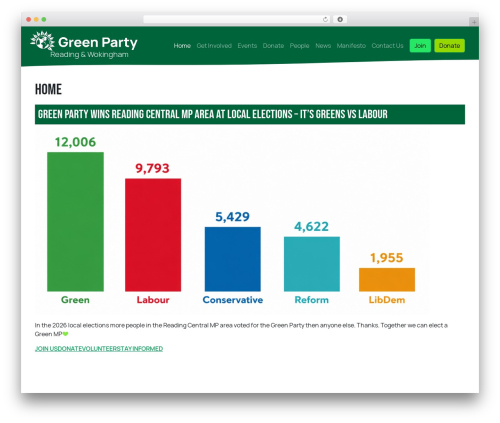Screen dimensions: 500x423
Task: Click the LibDem label under the chart
Action: click(387, 300)
